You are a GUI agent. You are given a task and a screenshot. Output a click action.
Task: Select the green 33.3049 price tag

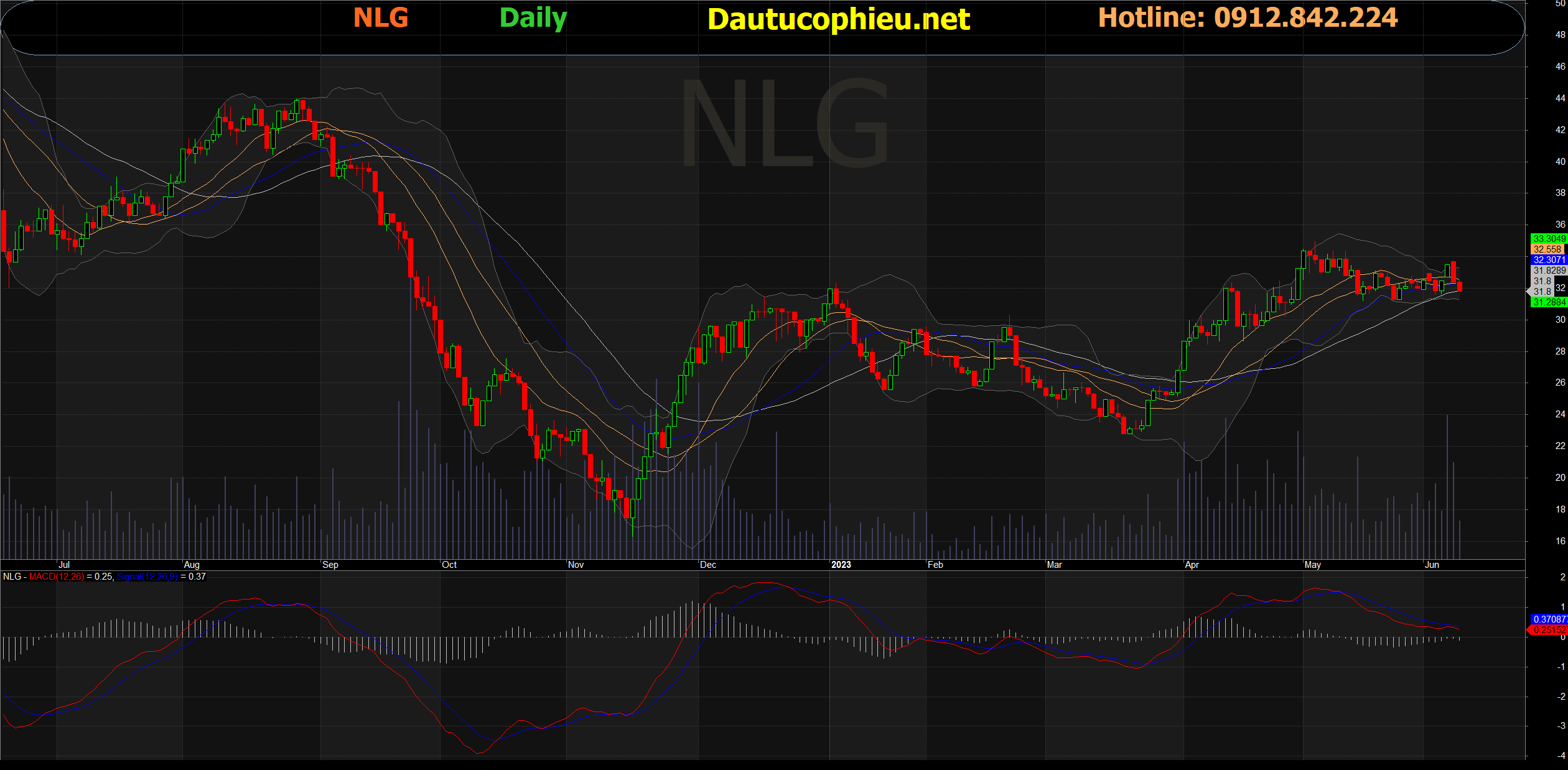(x=1548, y=239)
